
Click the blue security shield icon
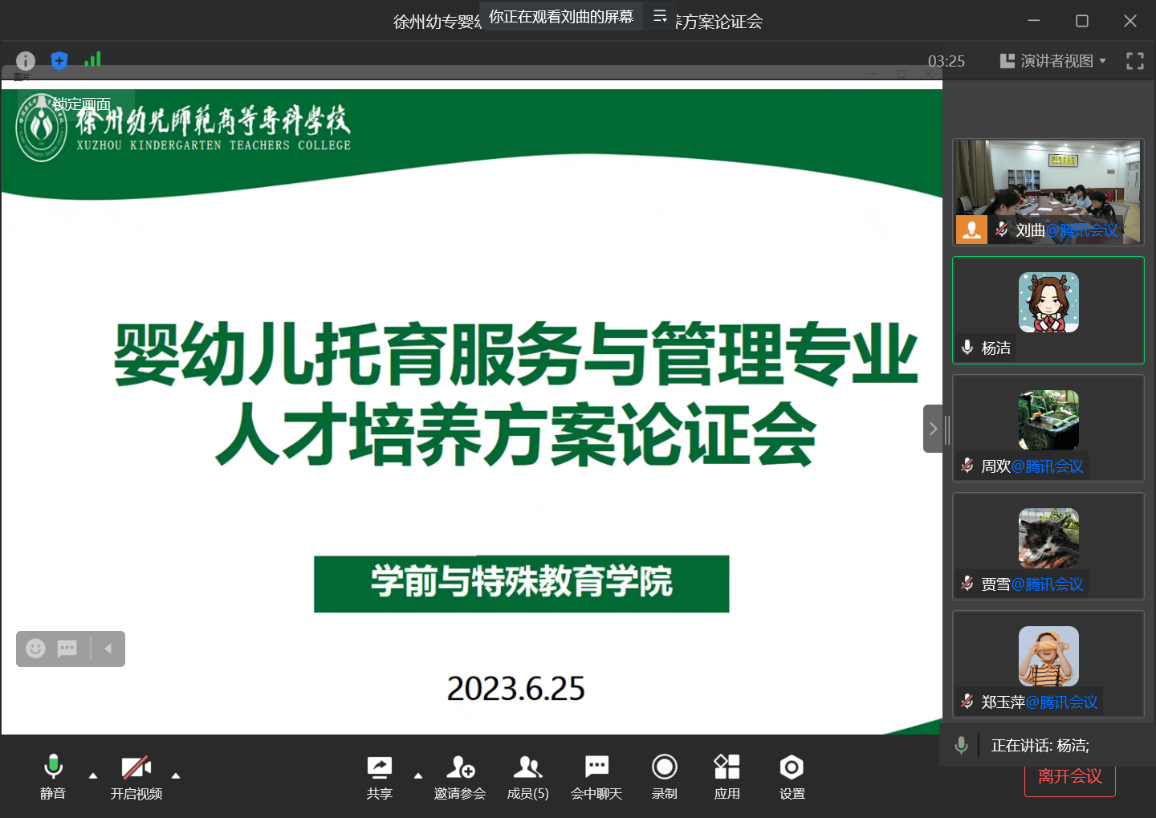[59, 61]
